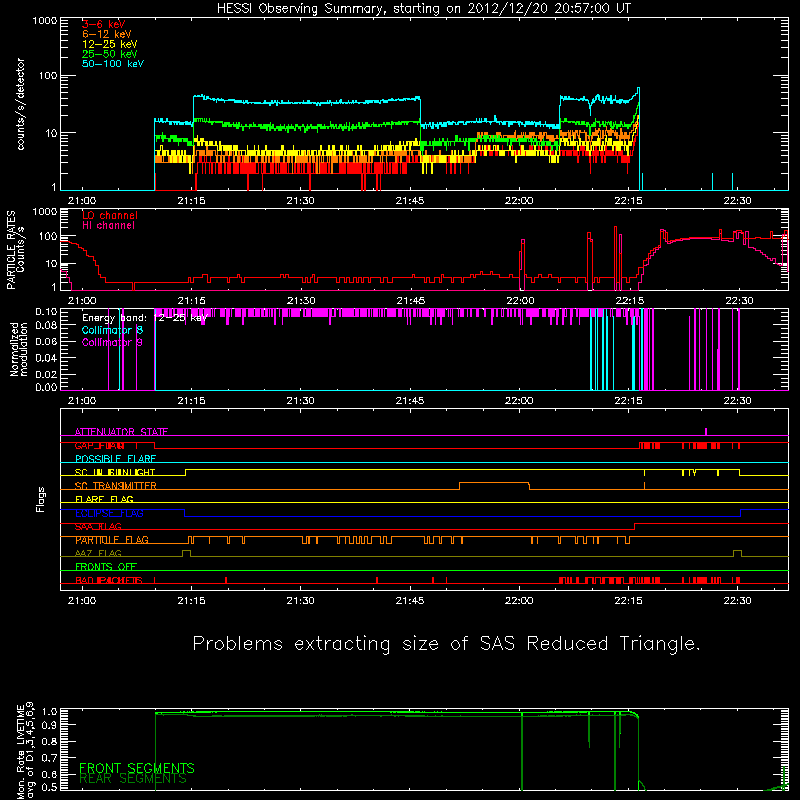Select the blue ECLIPSE_FLAG label
The image size is (800, 800).
(x=109, y=513)
